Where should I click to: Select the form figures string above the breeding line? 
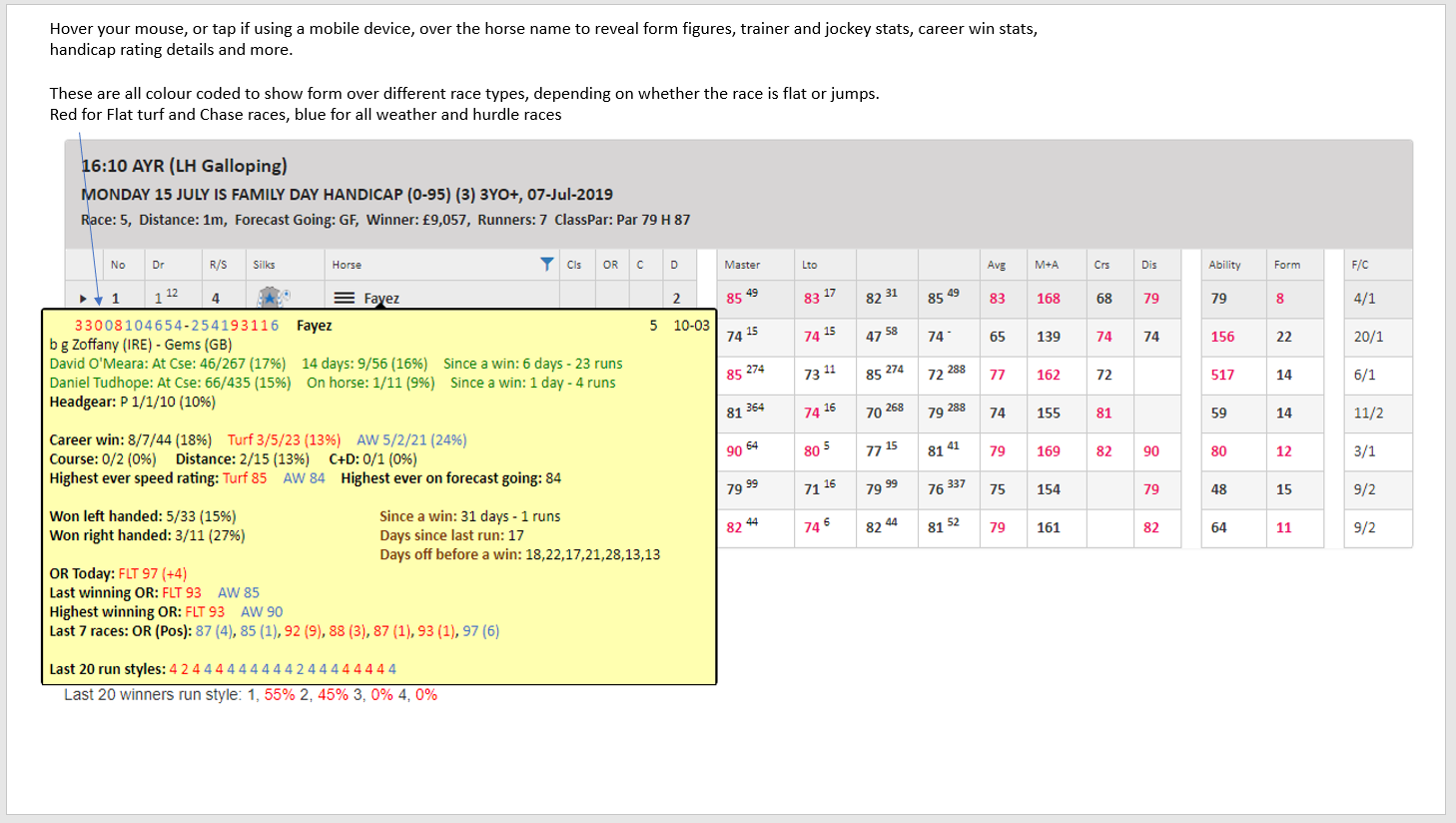(x=177, y=326)
